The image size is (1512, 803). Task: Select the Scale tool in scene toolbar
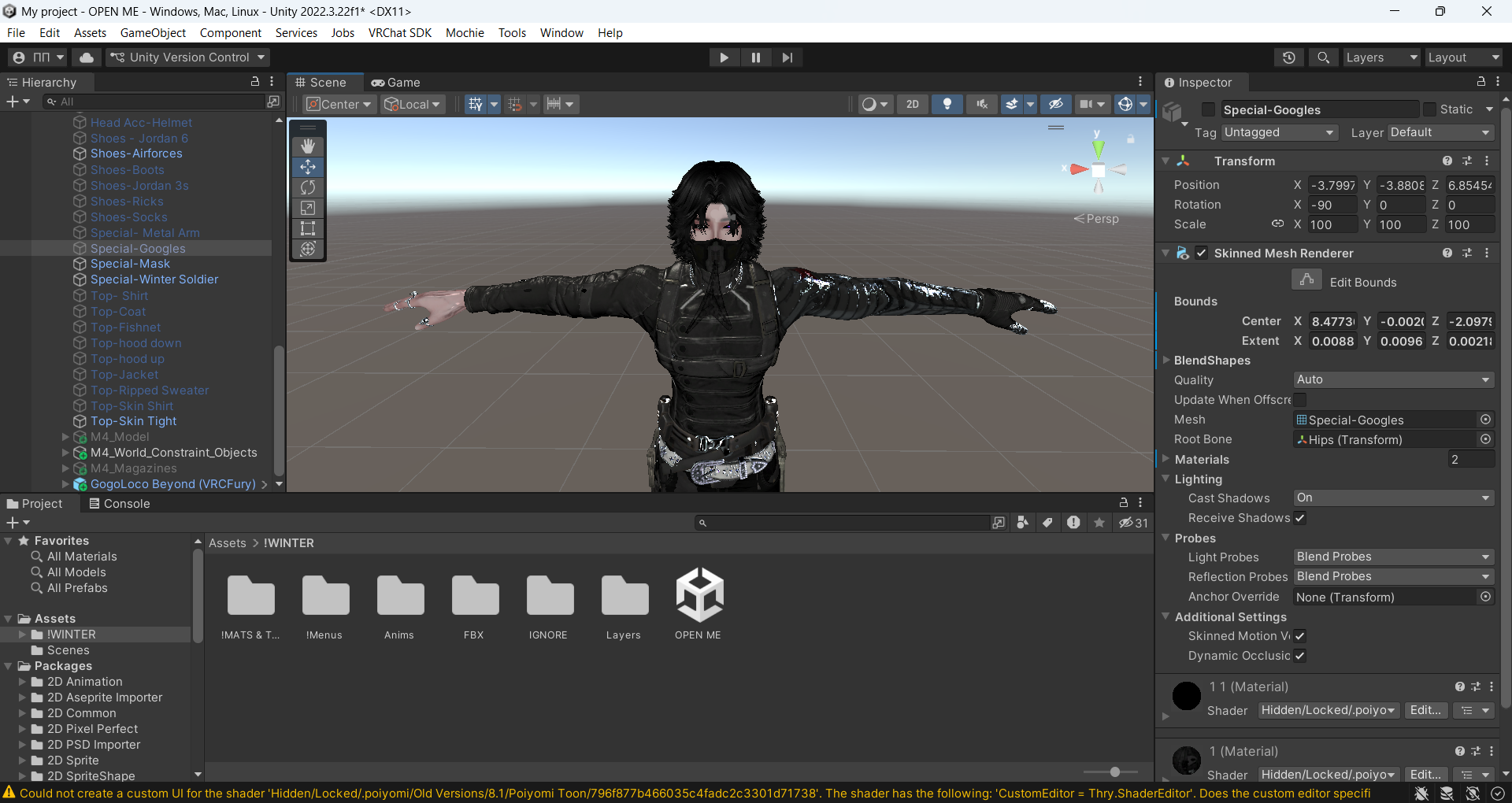click(x=308, y=208)
